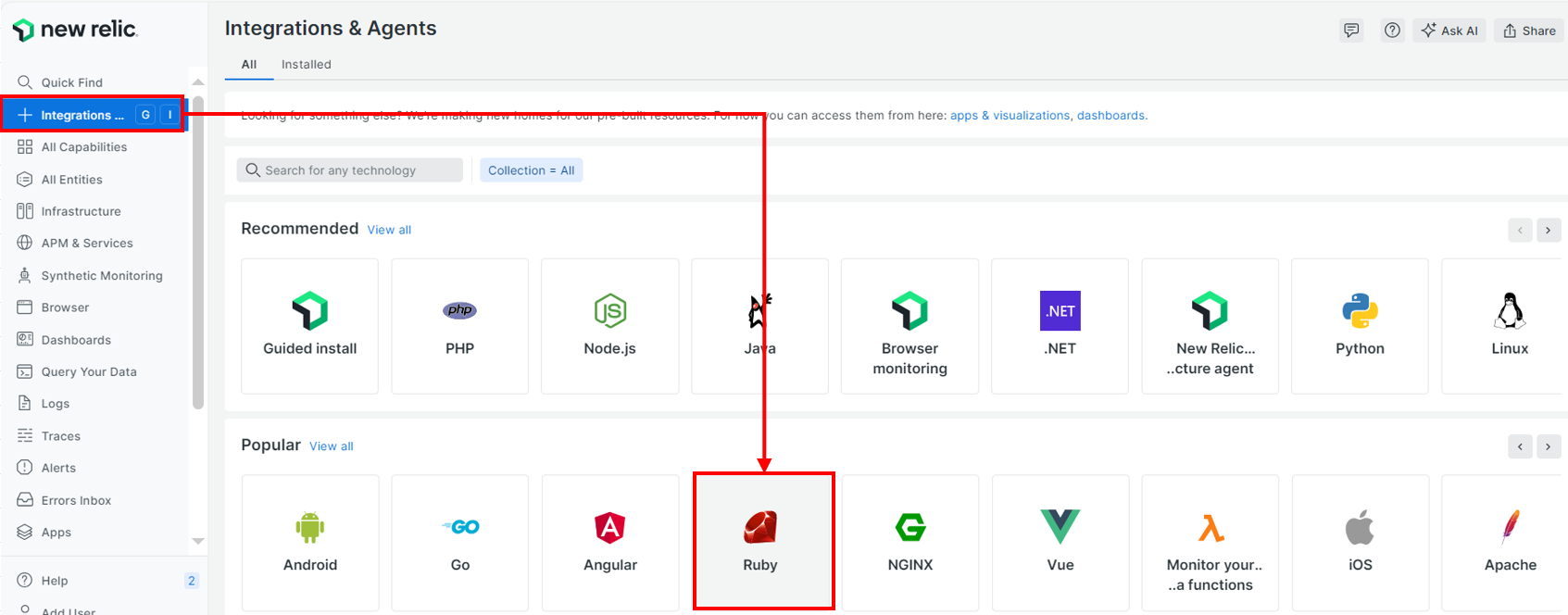
Task: Switch to the Installed tab
Action: tap(307, 65)
